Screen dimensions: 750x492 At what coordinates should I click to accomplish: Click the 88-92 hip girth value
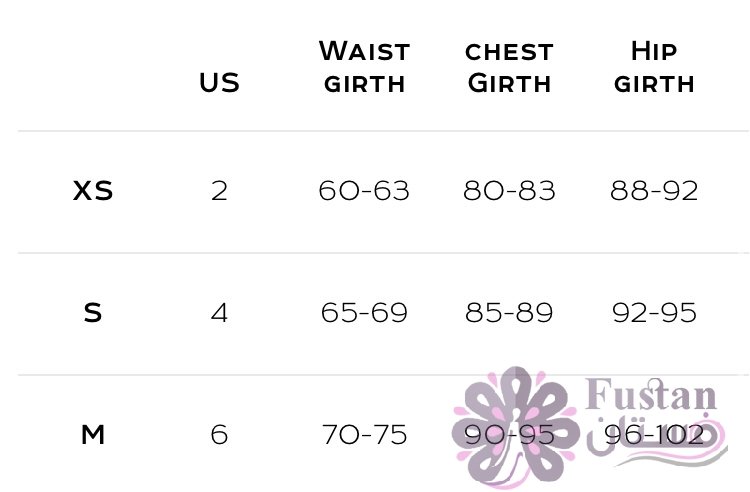(654, 191)
